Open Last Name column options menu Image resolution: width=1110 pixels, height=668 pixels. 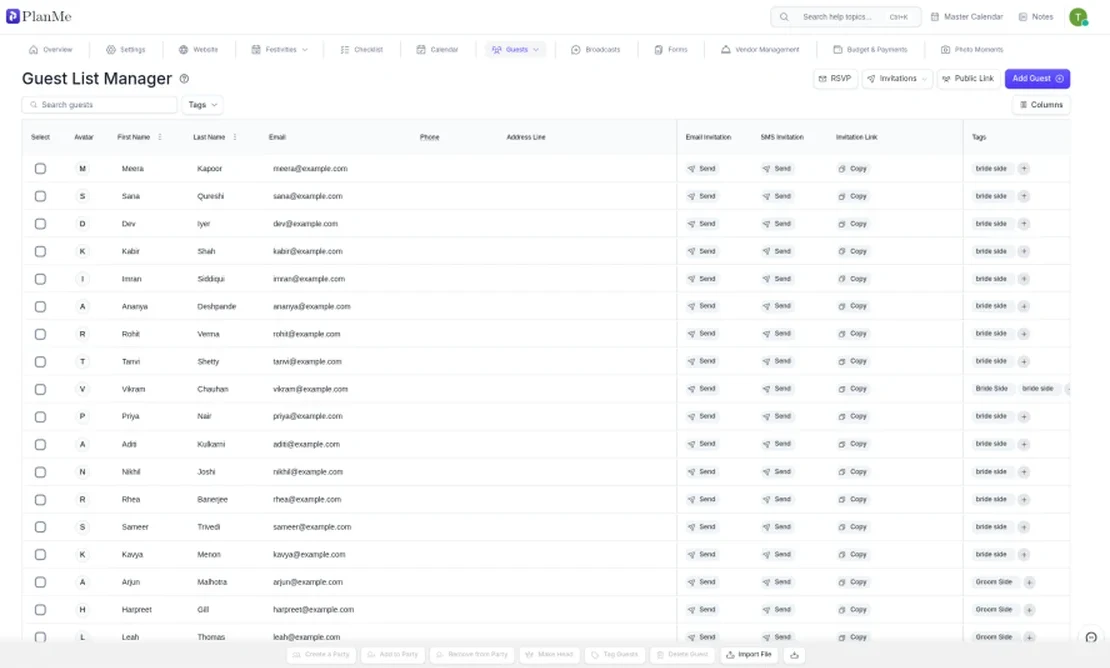coord(235,137)
